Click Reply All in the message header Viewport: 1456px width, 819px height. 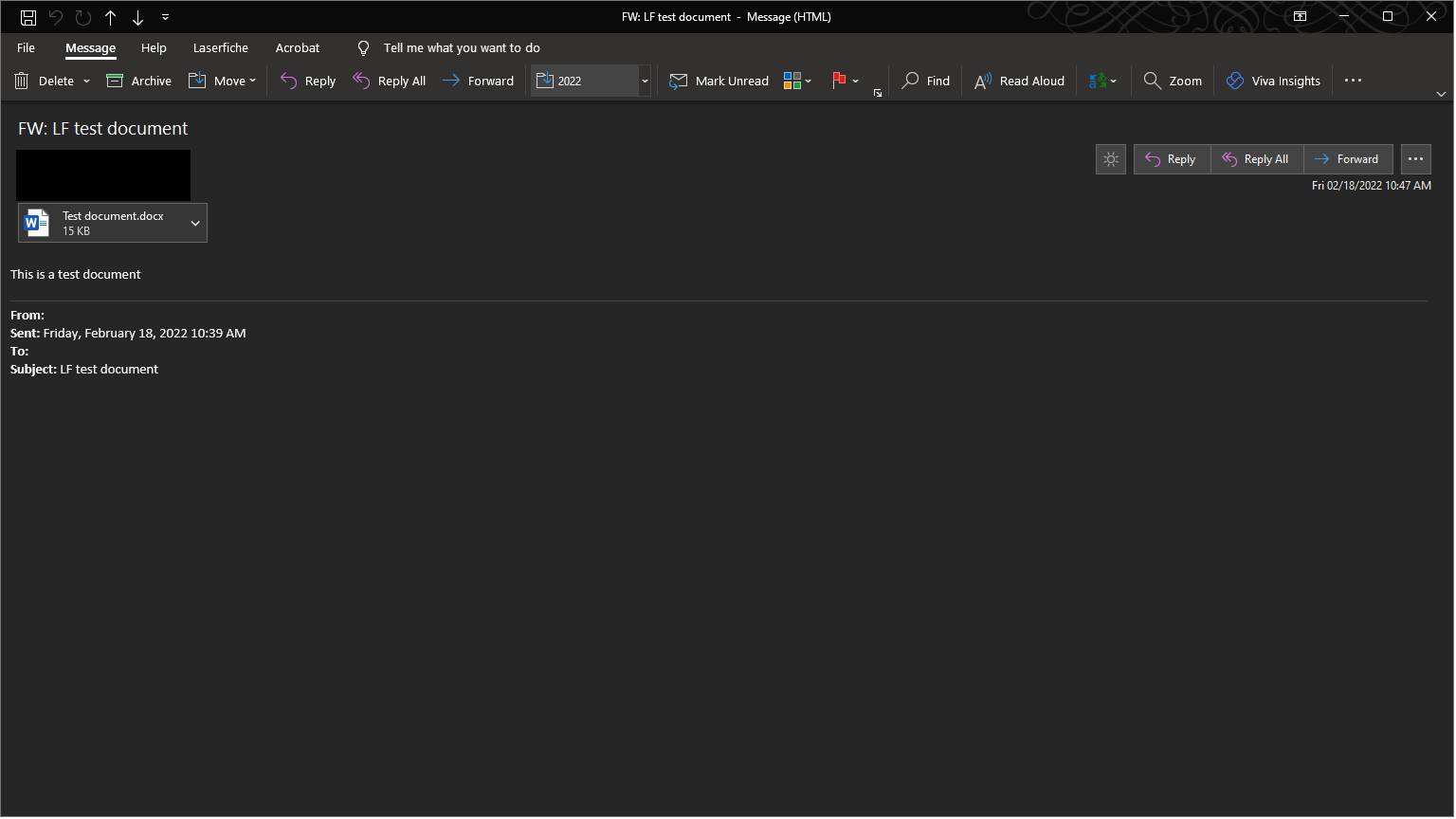pos(1256,159)
